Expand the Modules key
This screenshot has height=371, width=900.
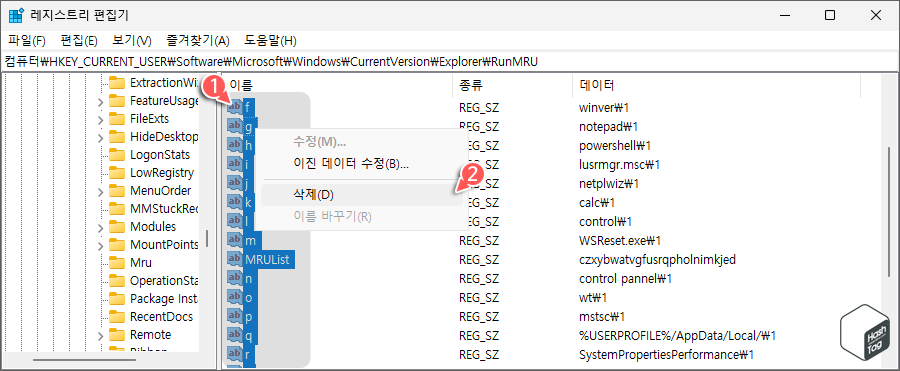pos(100,227)
